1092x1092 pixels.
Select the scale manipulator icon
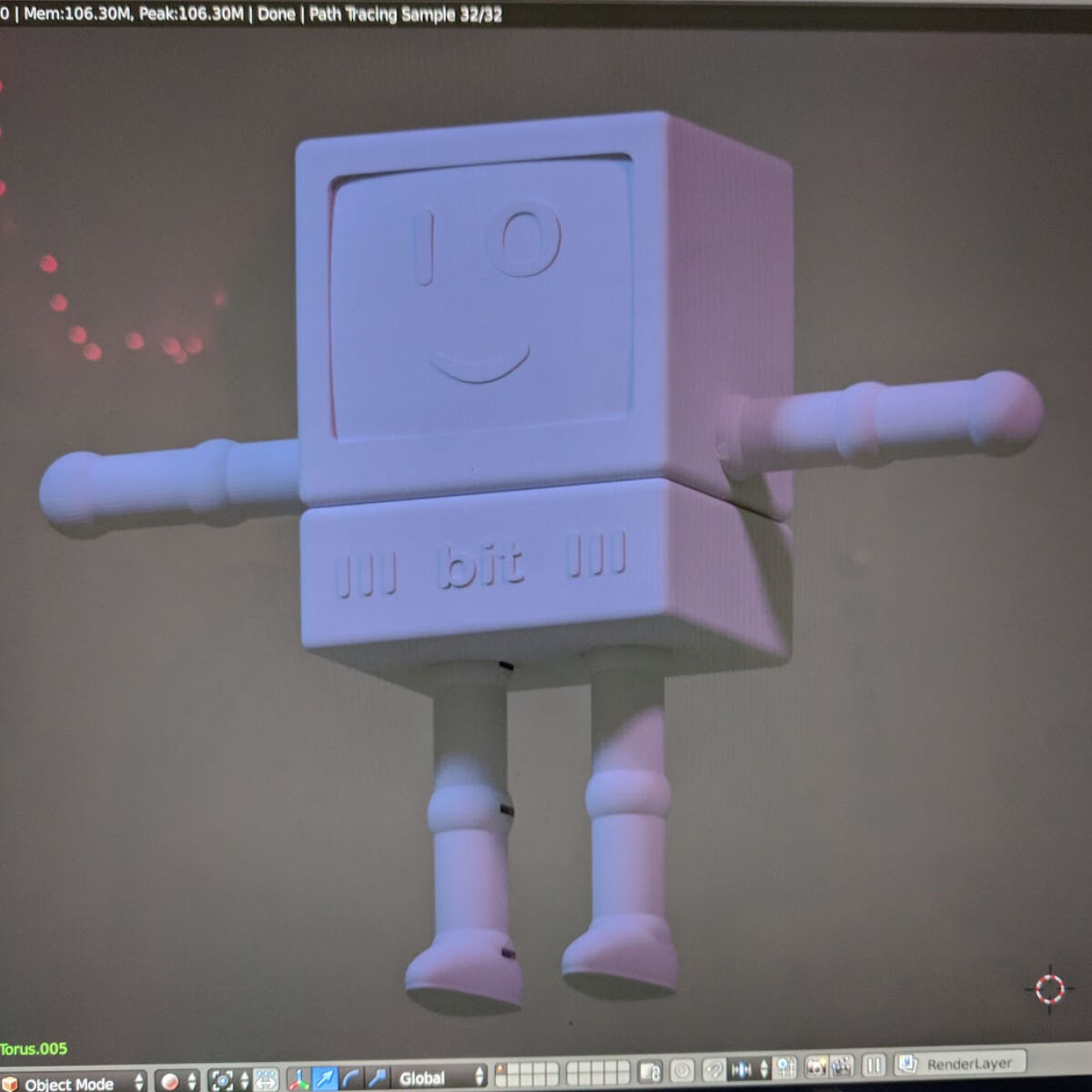point(377,1078)
